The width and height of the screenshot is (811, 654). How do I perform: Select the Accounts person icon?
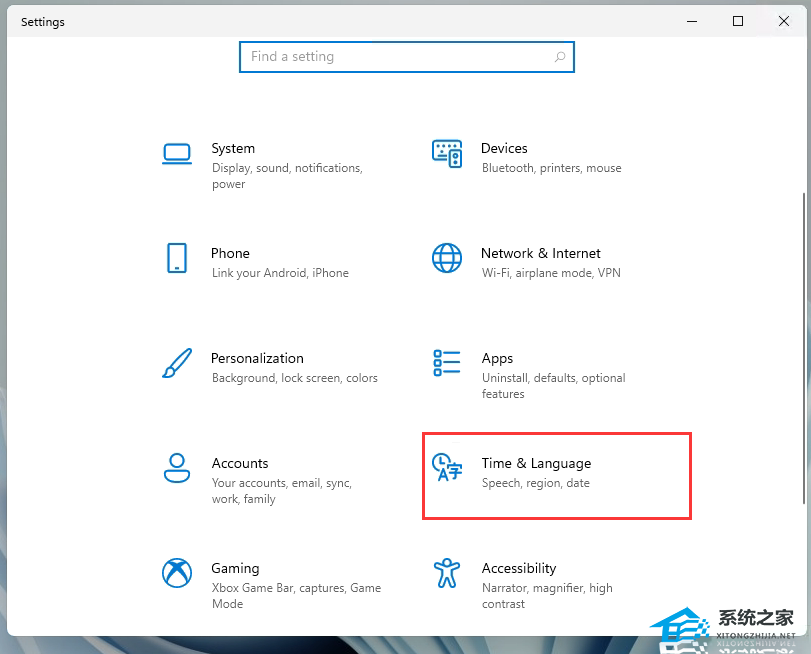[177, 468]
